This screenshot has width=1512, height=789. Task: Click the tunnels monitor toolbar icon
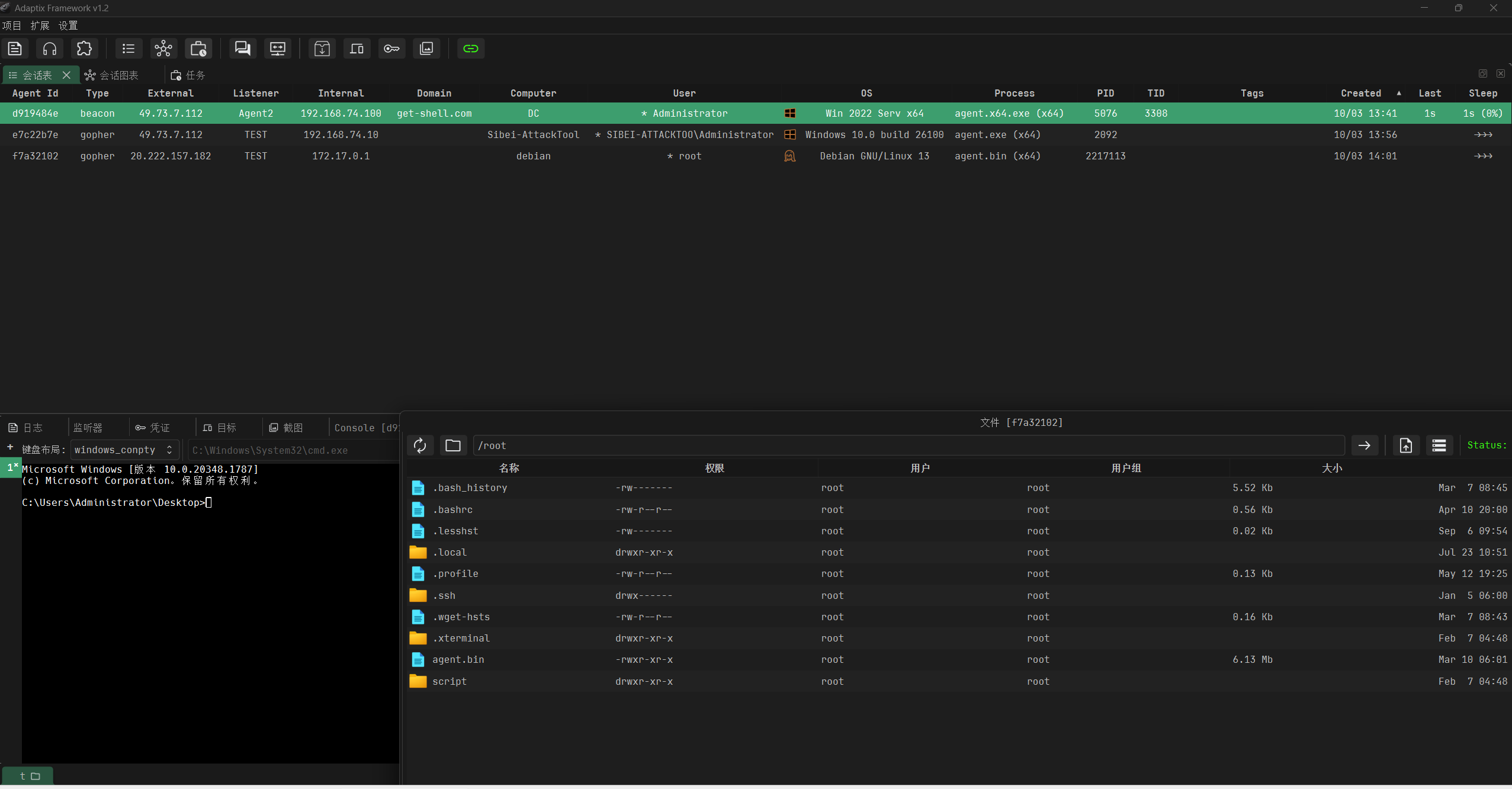[x=278, y=49]
